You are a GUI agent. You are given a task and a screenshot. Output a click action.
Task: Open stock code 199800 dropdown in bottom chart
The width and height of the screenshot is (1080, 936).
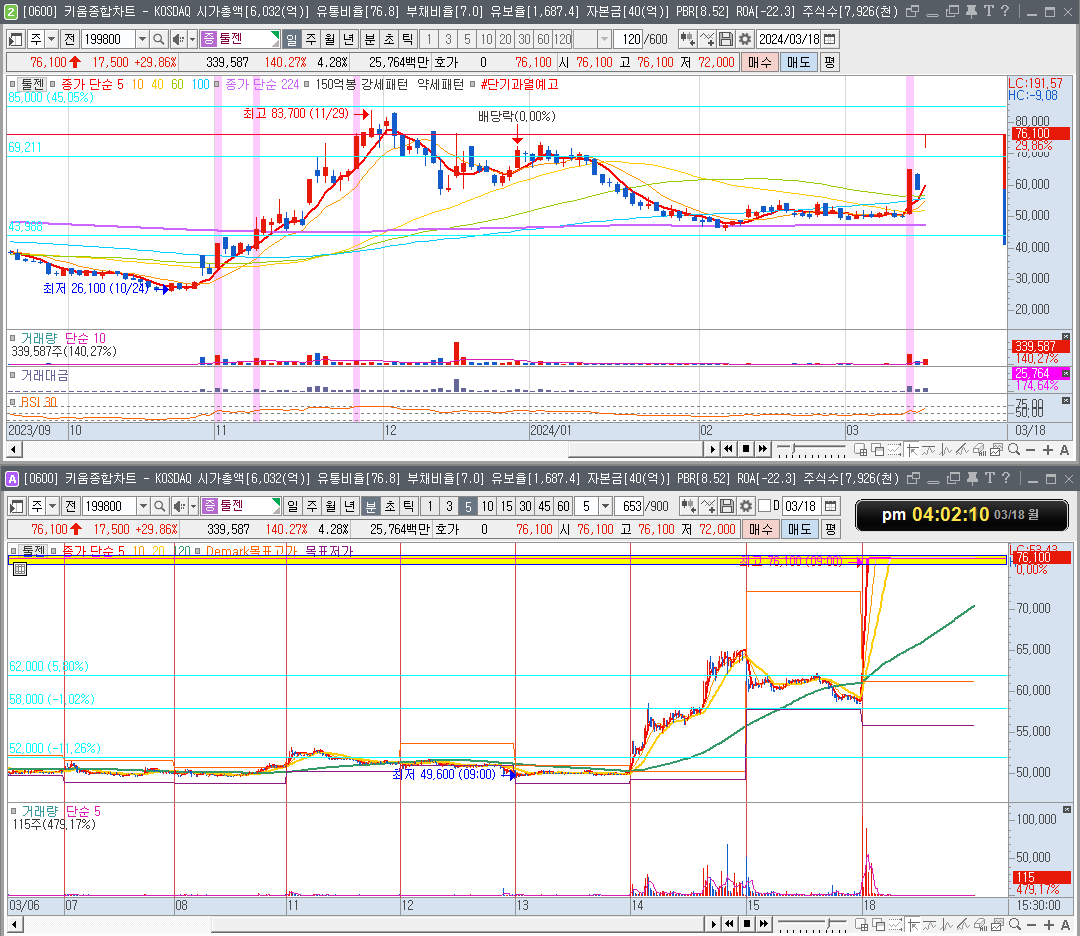tap(143, 506)
